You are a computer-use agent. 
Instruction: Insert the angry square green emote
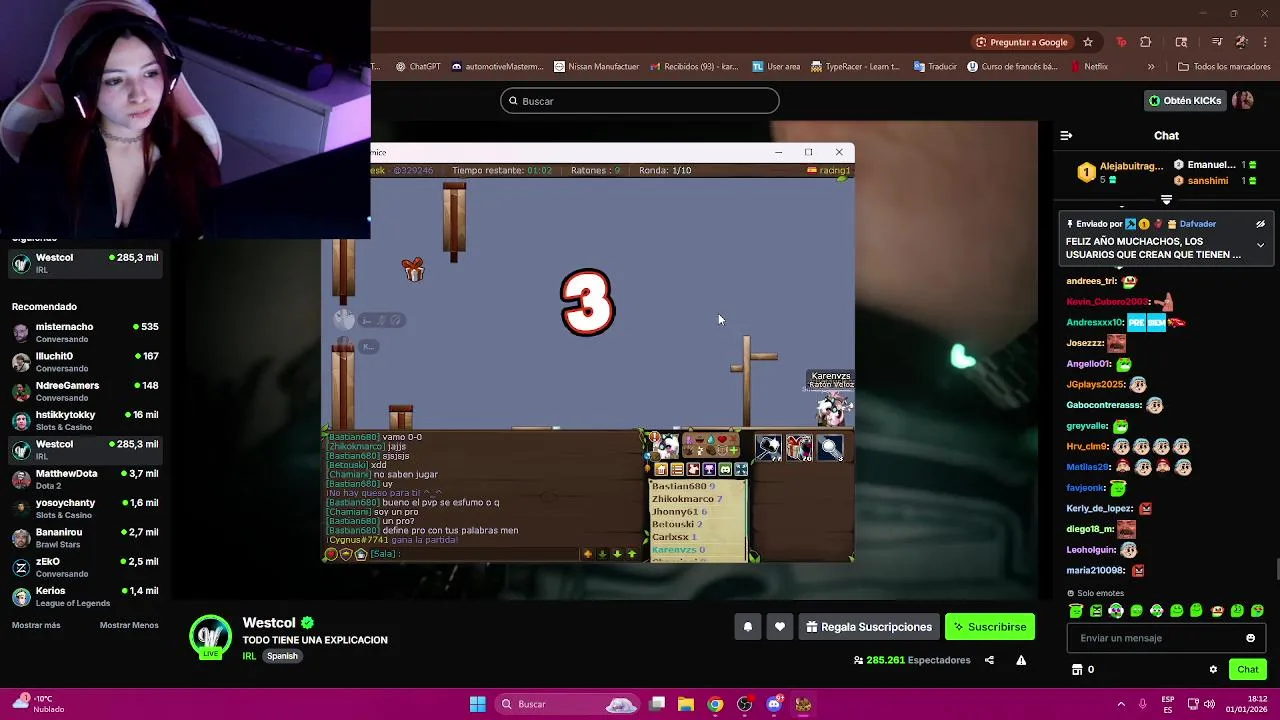coord(1096,611)
